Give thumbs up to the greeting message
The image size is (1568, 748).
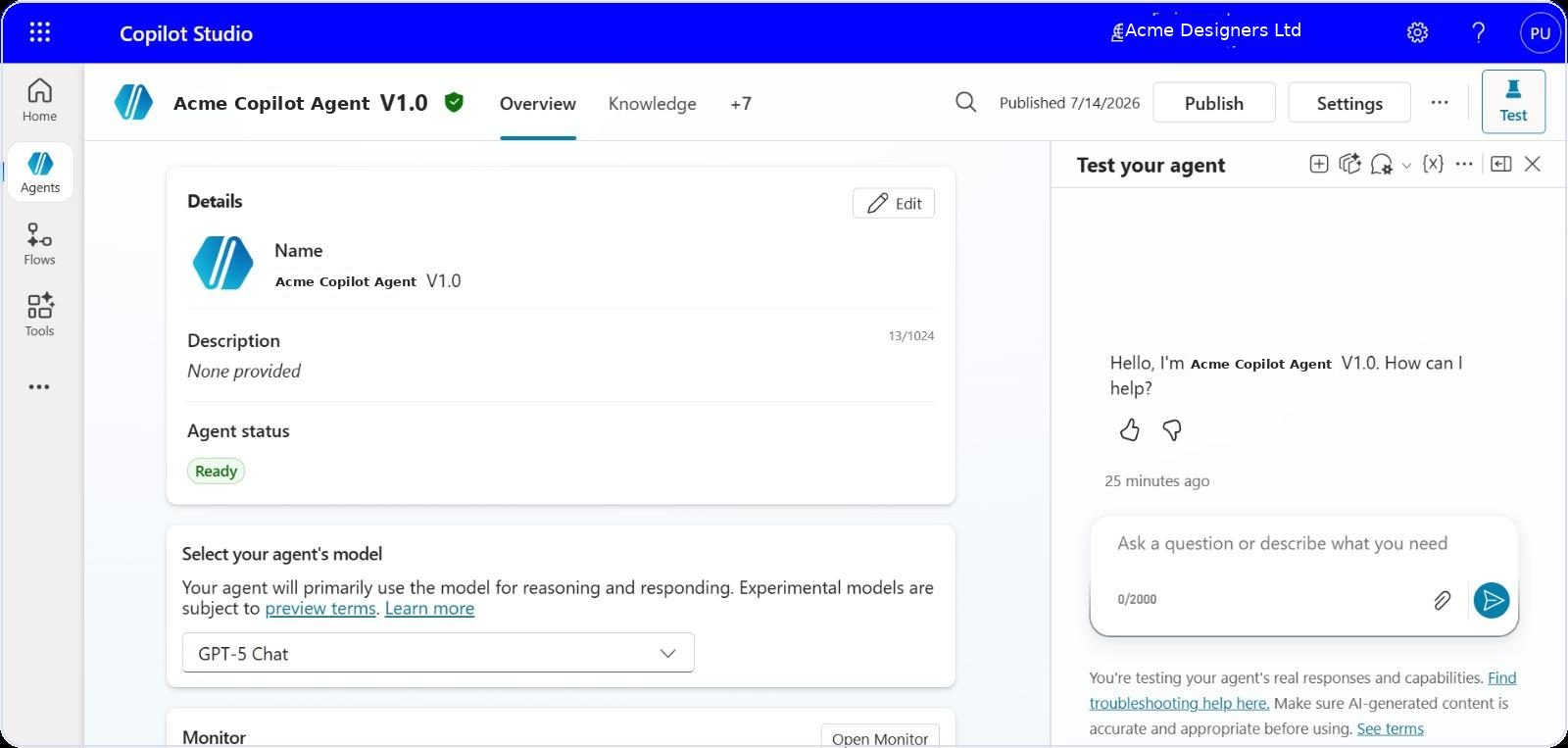tap(1130, 429)
